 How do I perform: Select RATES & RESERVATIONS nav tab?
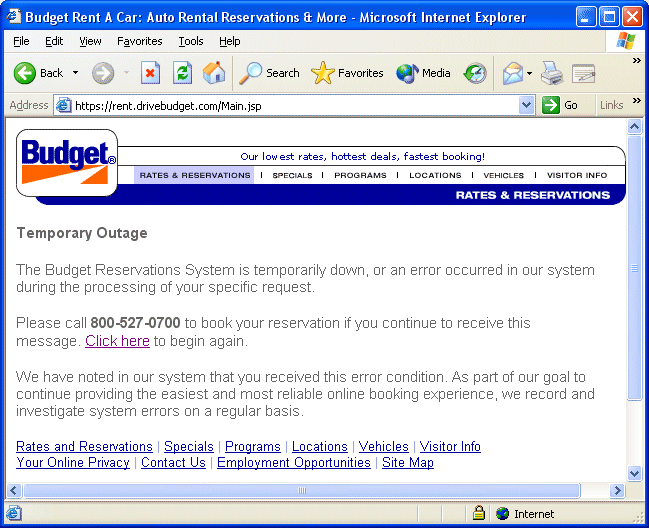(195, 175)
